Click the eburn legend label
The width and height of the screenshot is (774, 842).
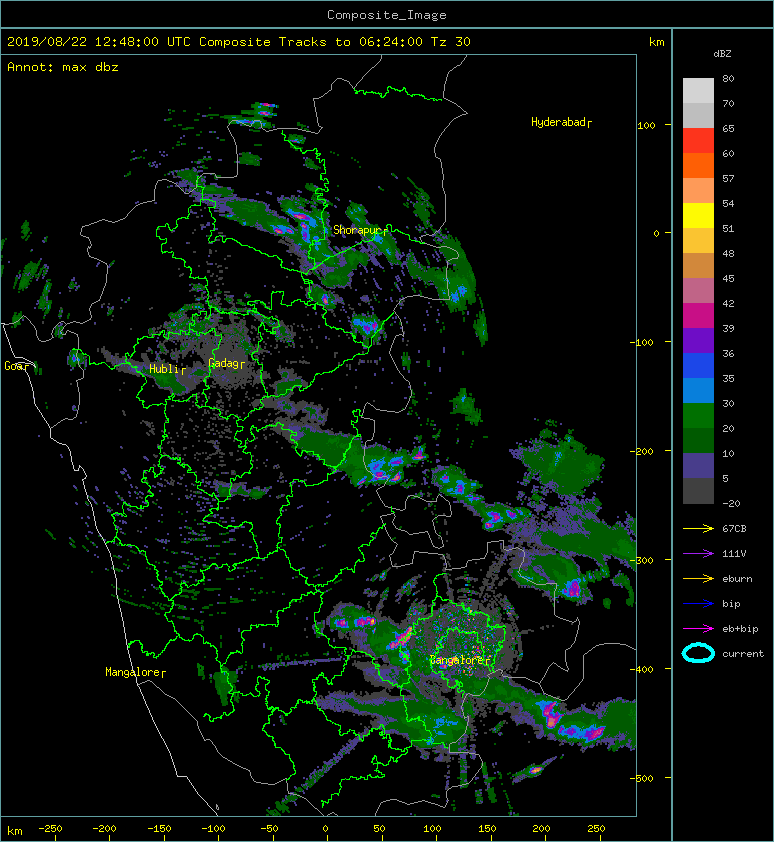tap(737, 579)
